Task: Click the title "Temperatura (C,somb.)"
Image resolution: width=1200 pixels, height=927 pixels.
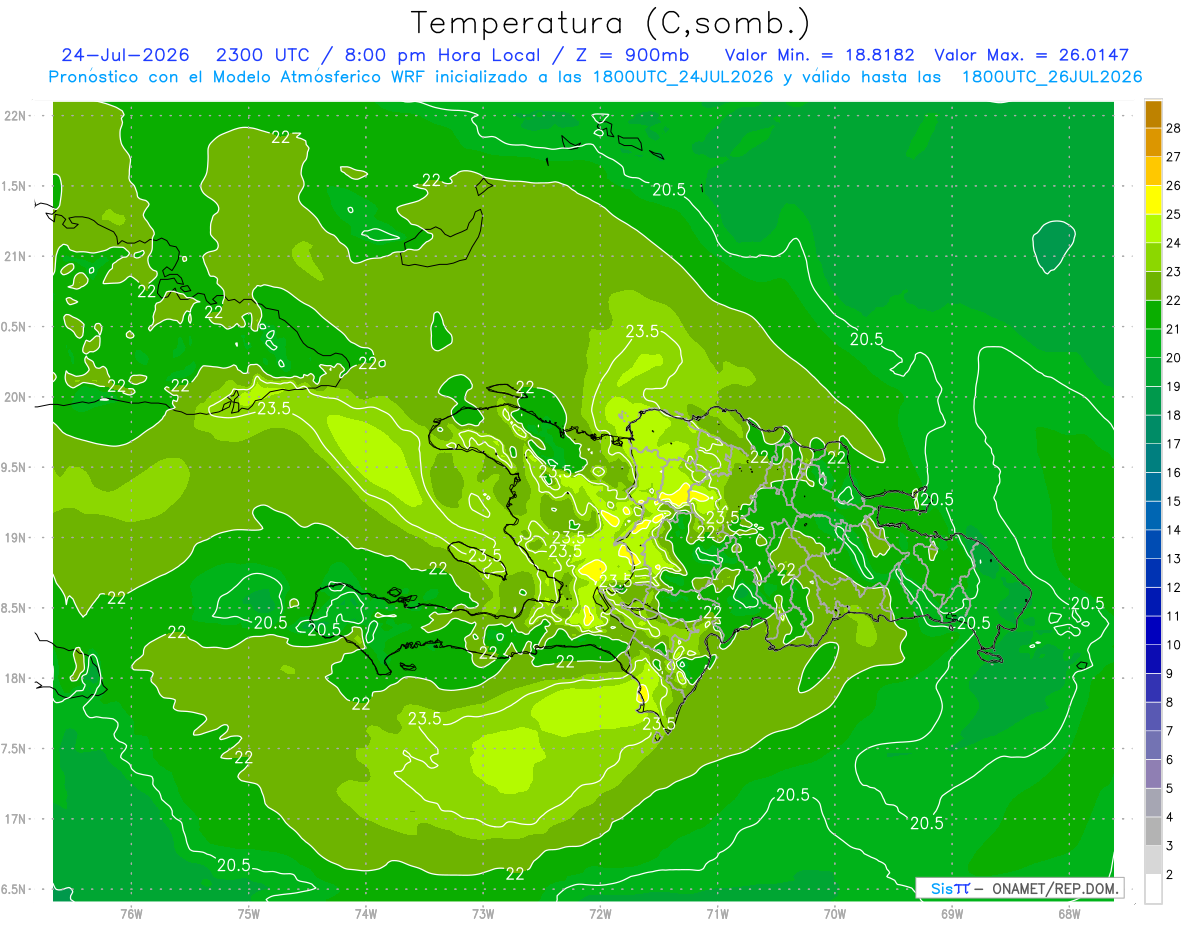Action: [x=611, y=23]
